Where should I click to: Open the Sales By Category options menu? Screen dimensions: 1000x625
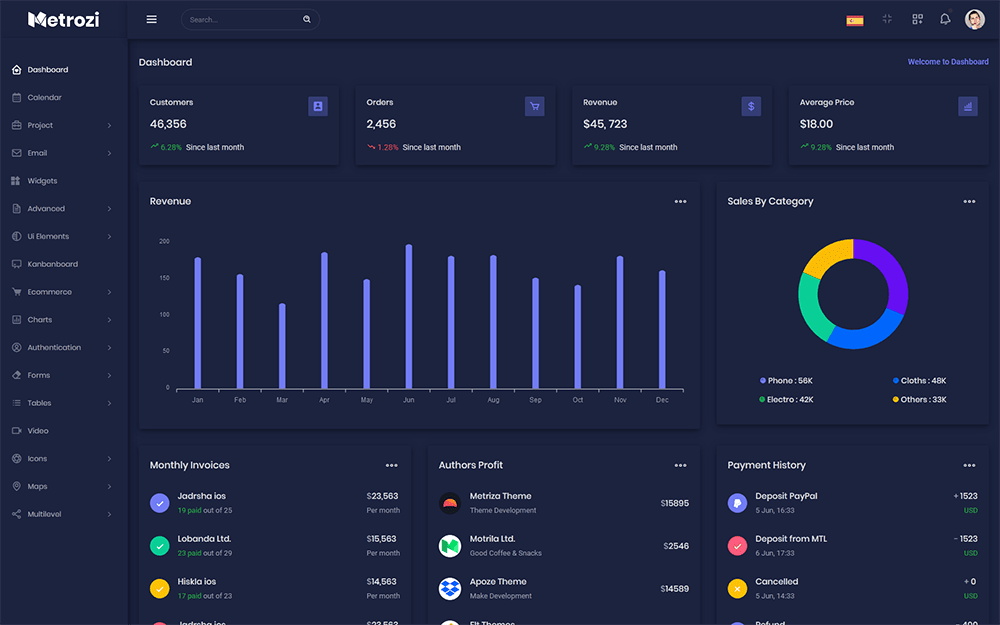click(x=969, y=201)
